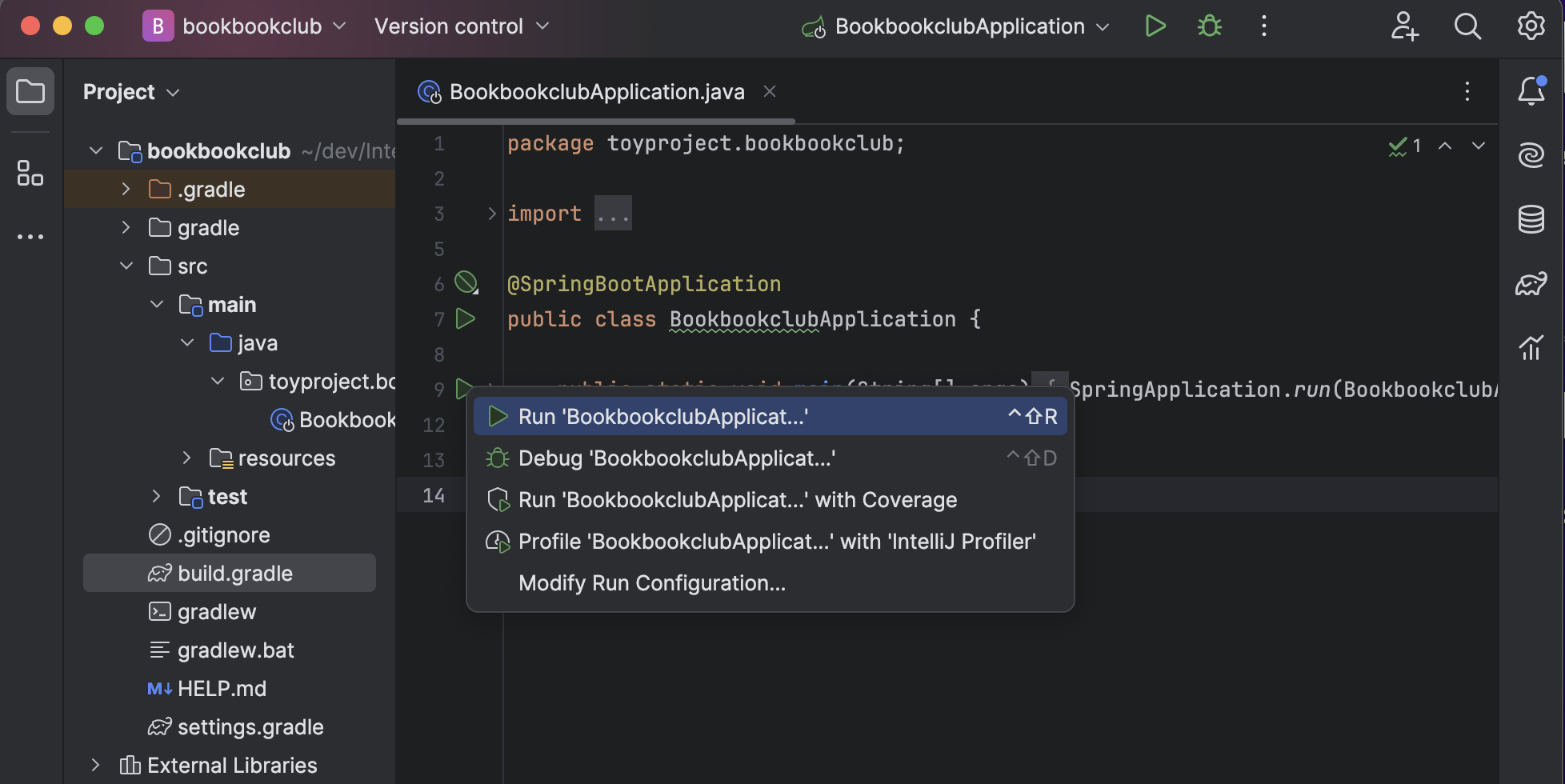Collapse the bookbookclub root folder
This screenshot has width=1565, height=784.
point(96,150)
